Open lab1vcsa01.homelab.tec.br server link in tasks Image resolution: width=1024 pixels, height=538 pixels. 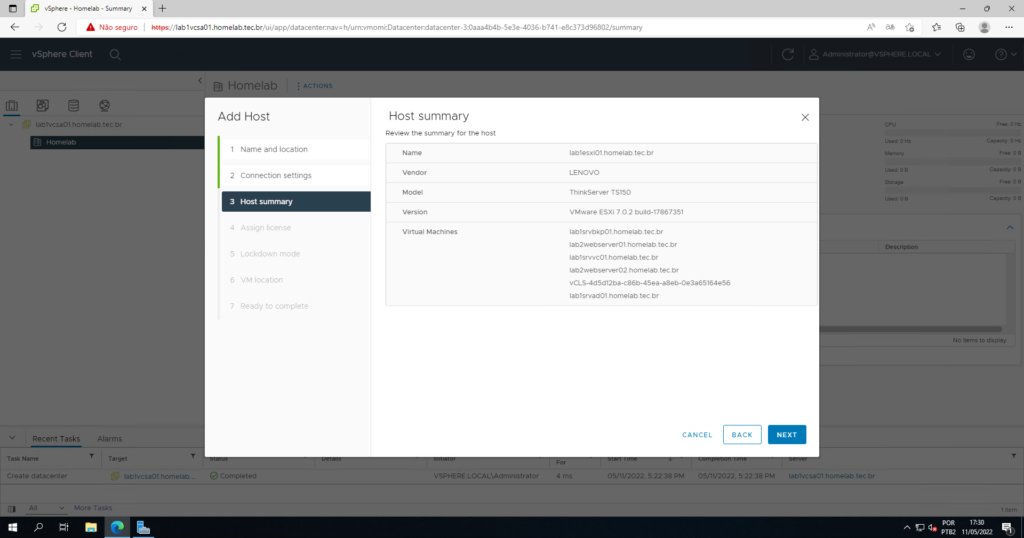pyautogui.click(x=831, y=476)
